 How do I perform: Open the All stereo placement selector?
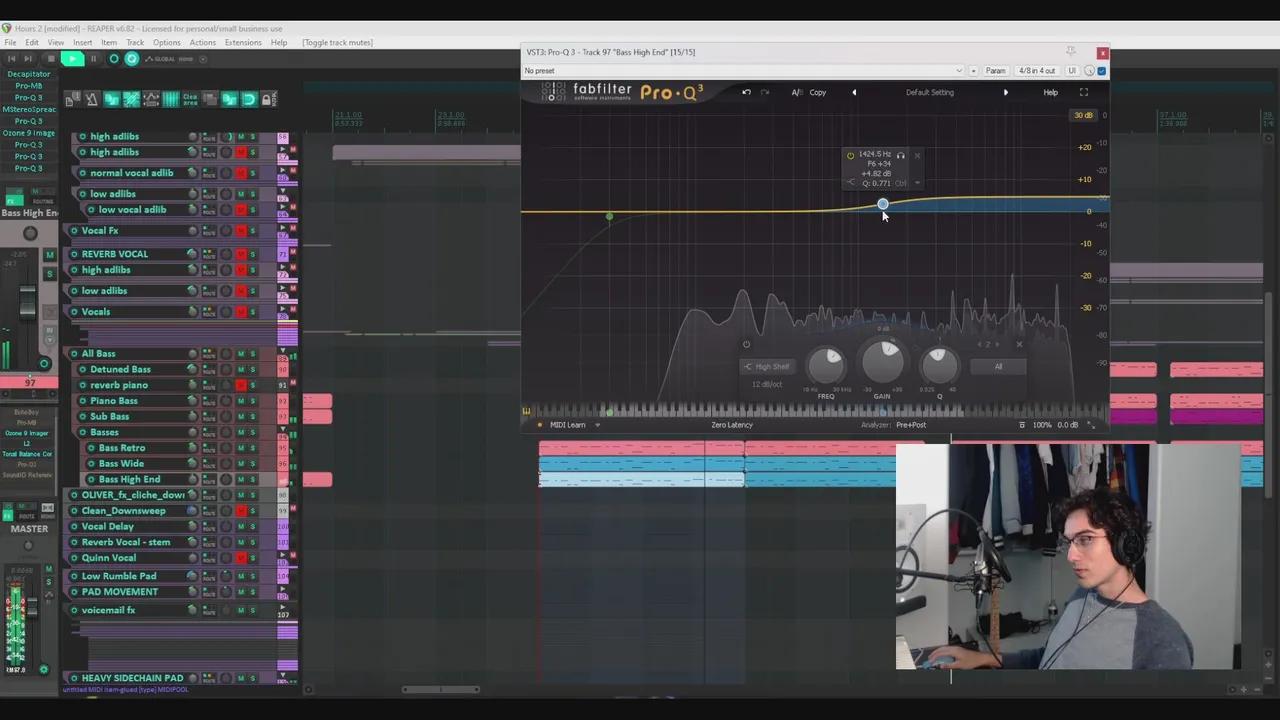point(998,367)
